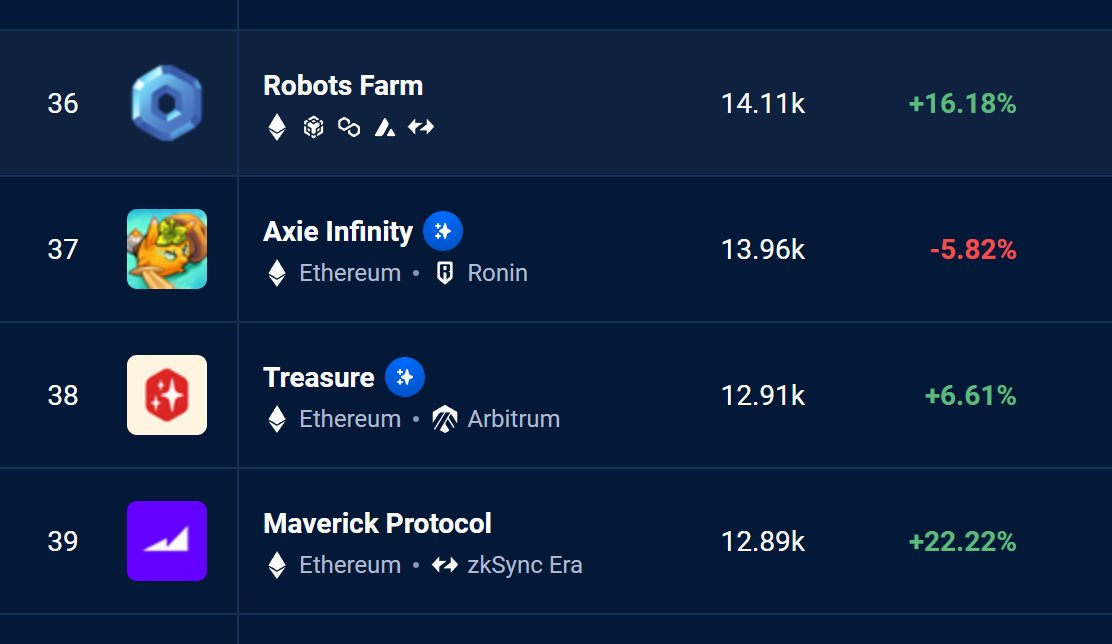The width and height of the screenshot is (1112, 644).
Task: Click the Axie Infinity game thumbnail
Action: pos(167,249)
